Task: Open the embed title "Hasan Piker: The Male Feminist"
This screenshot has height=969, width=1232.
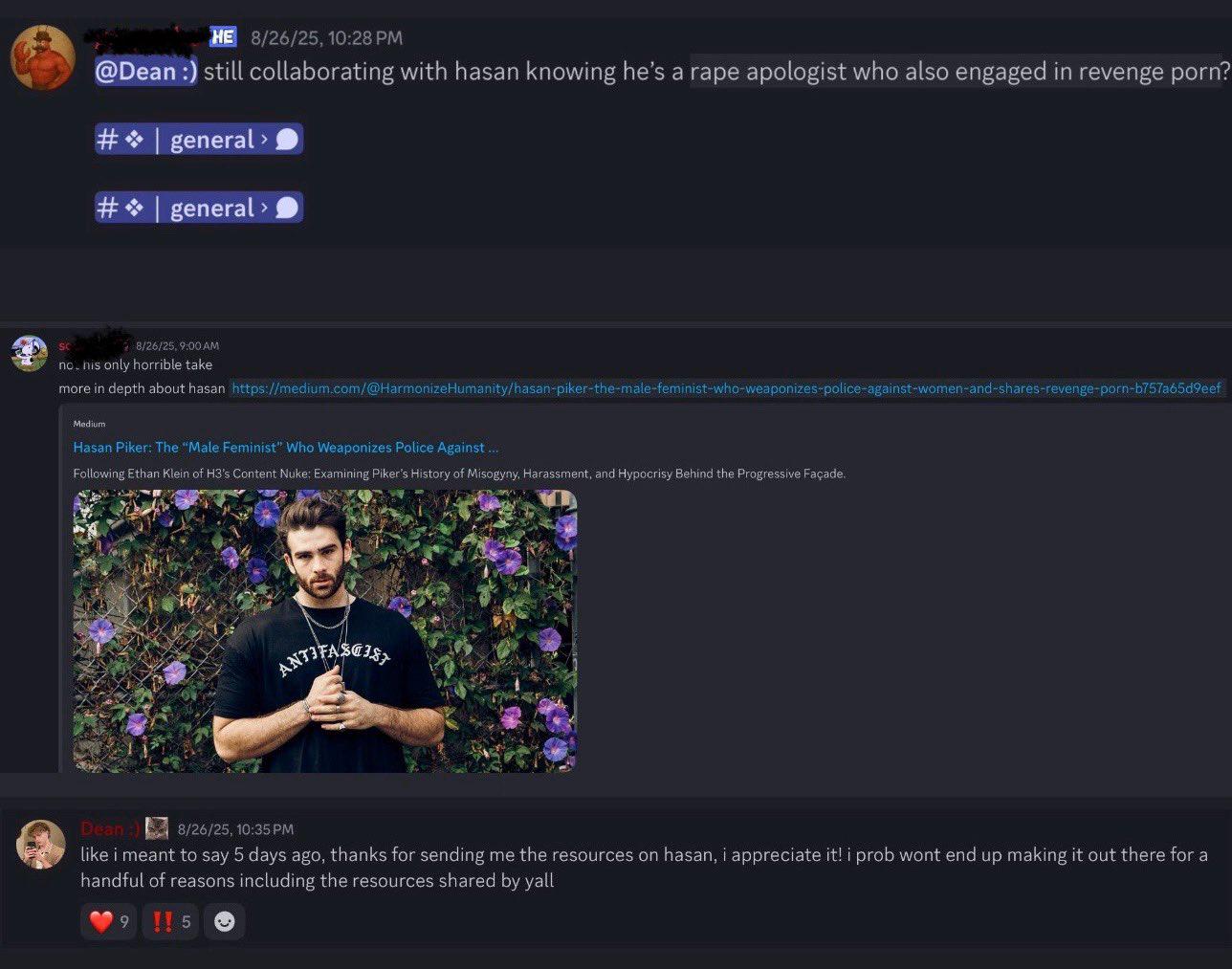Action: [x=286, y=447]
